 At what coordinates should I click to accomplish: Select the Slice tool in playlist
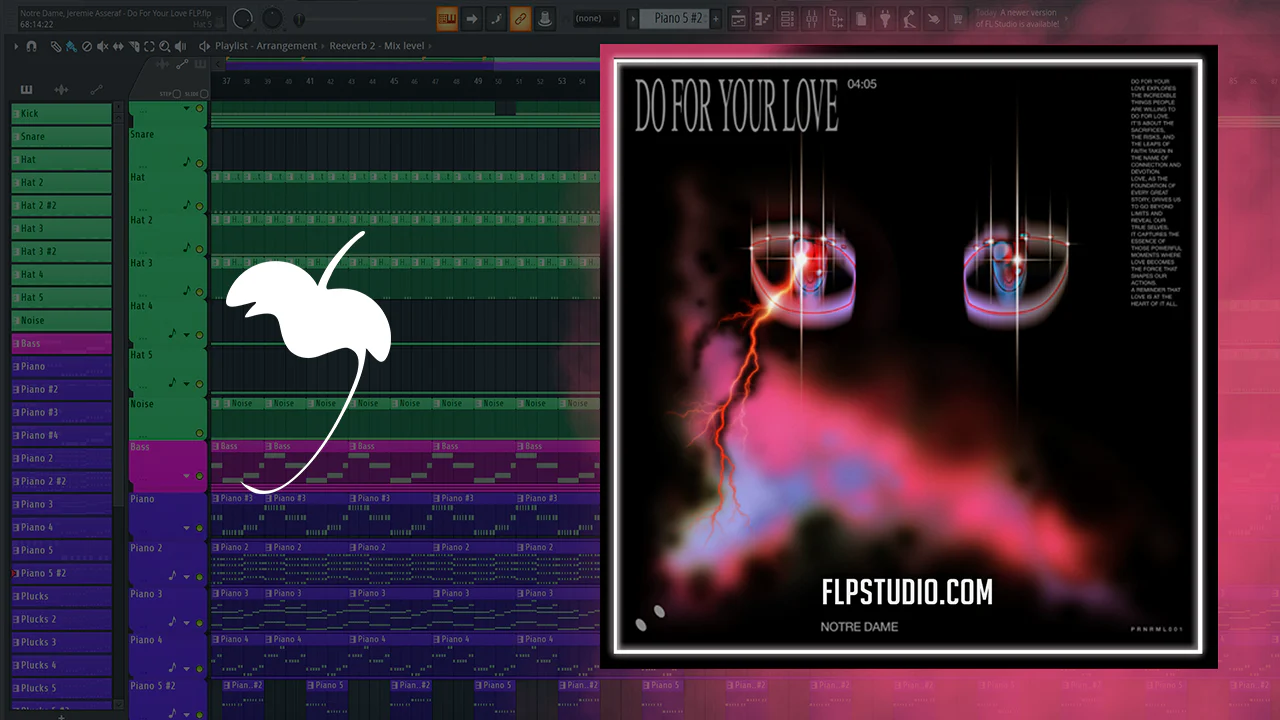click(134, 46)
